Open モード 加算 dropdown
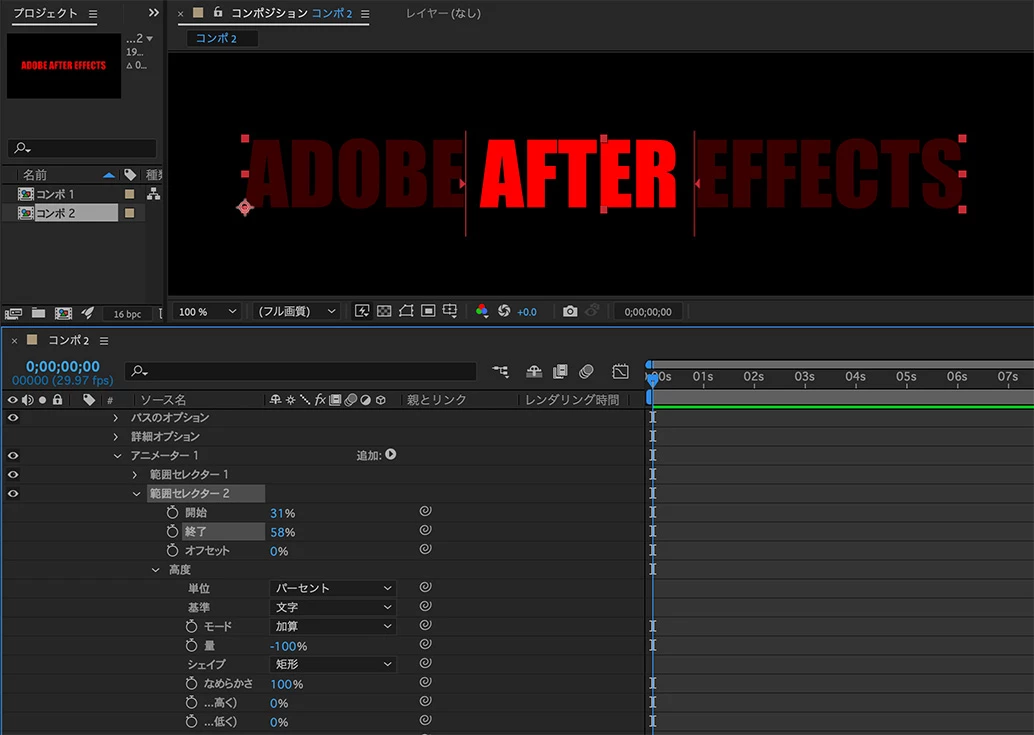This screenshot has height=735, width=1034. 332,626
